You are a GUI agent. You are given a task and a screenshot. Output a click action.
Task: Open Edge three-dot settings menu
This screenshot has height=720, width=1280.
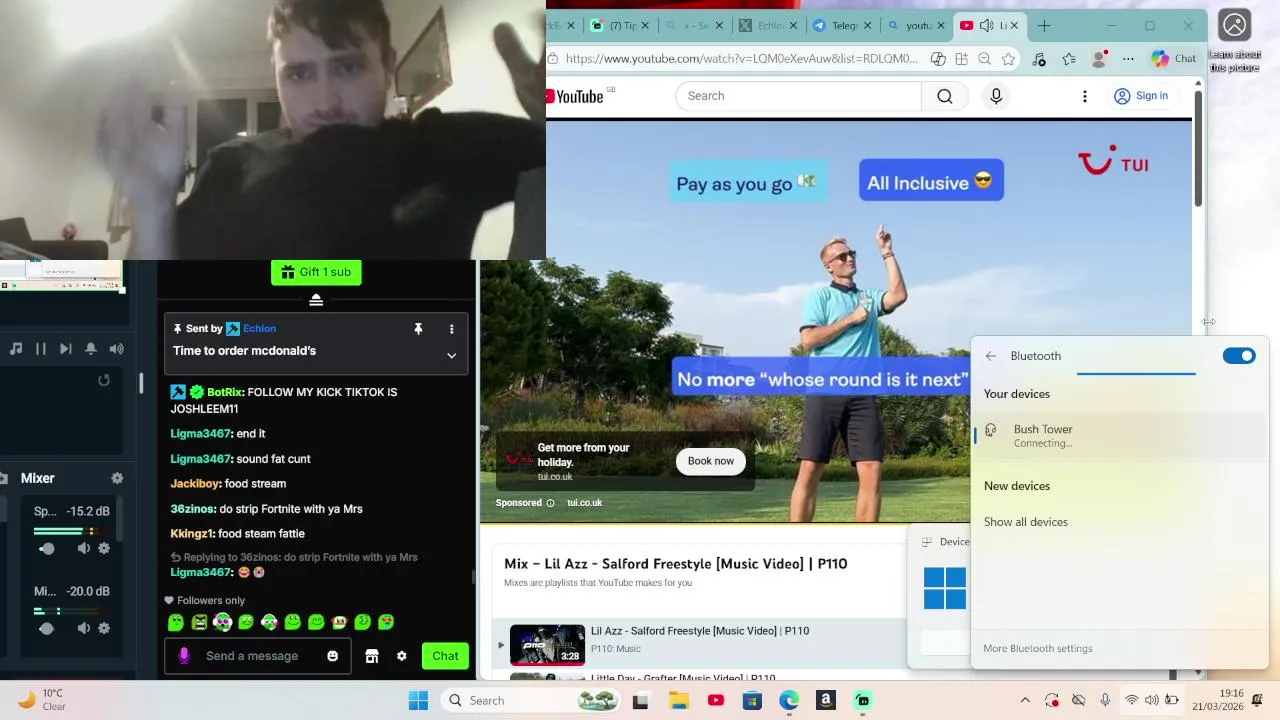coord(1128,59)
